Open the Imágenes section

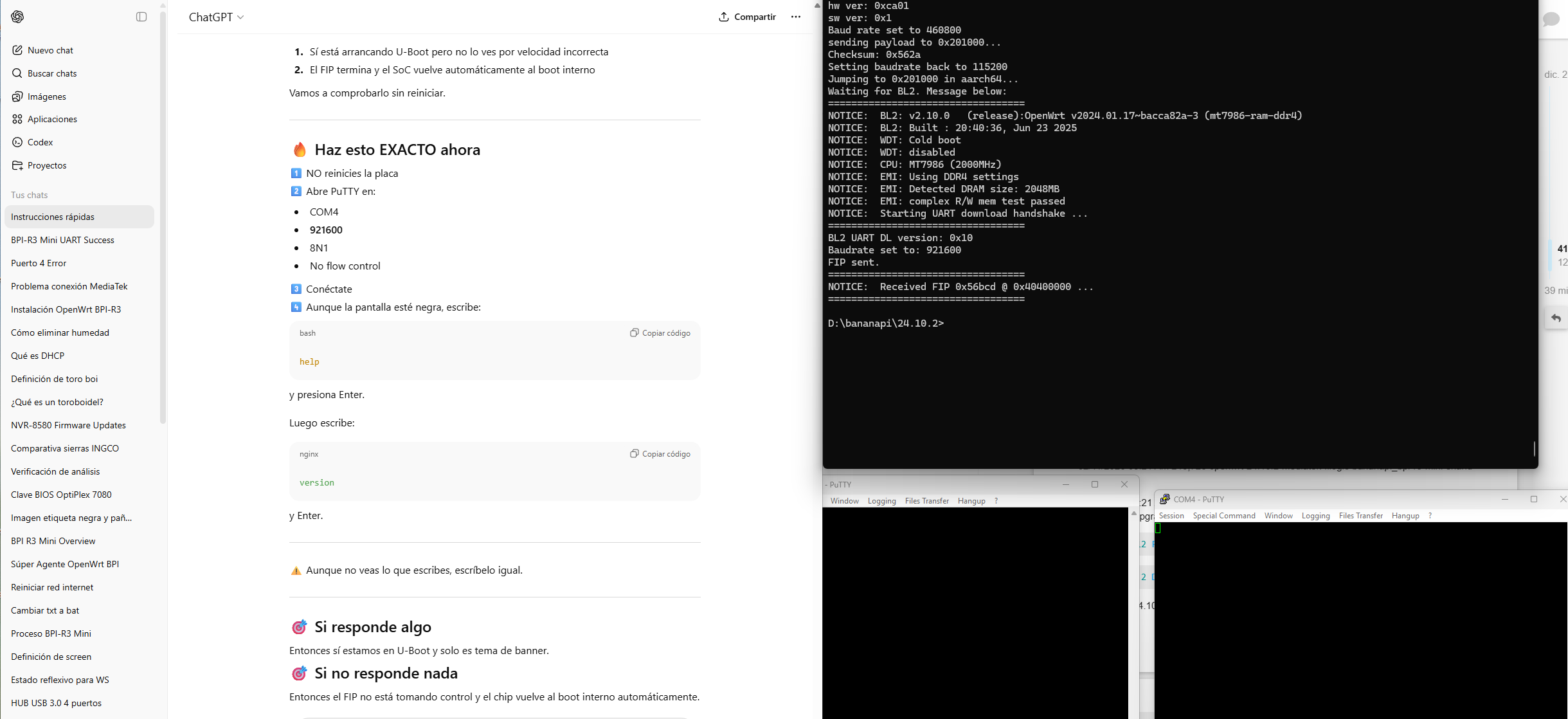46,96
